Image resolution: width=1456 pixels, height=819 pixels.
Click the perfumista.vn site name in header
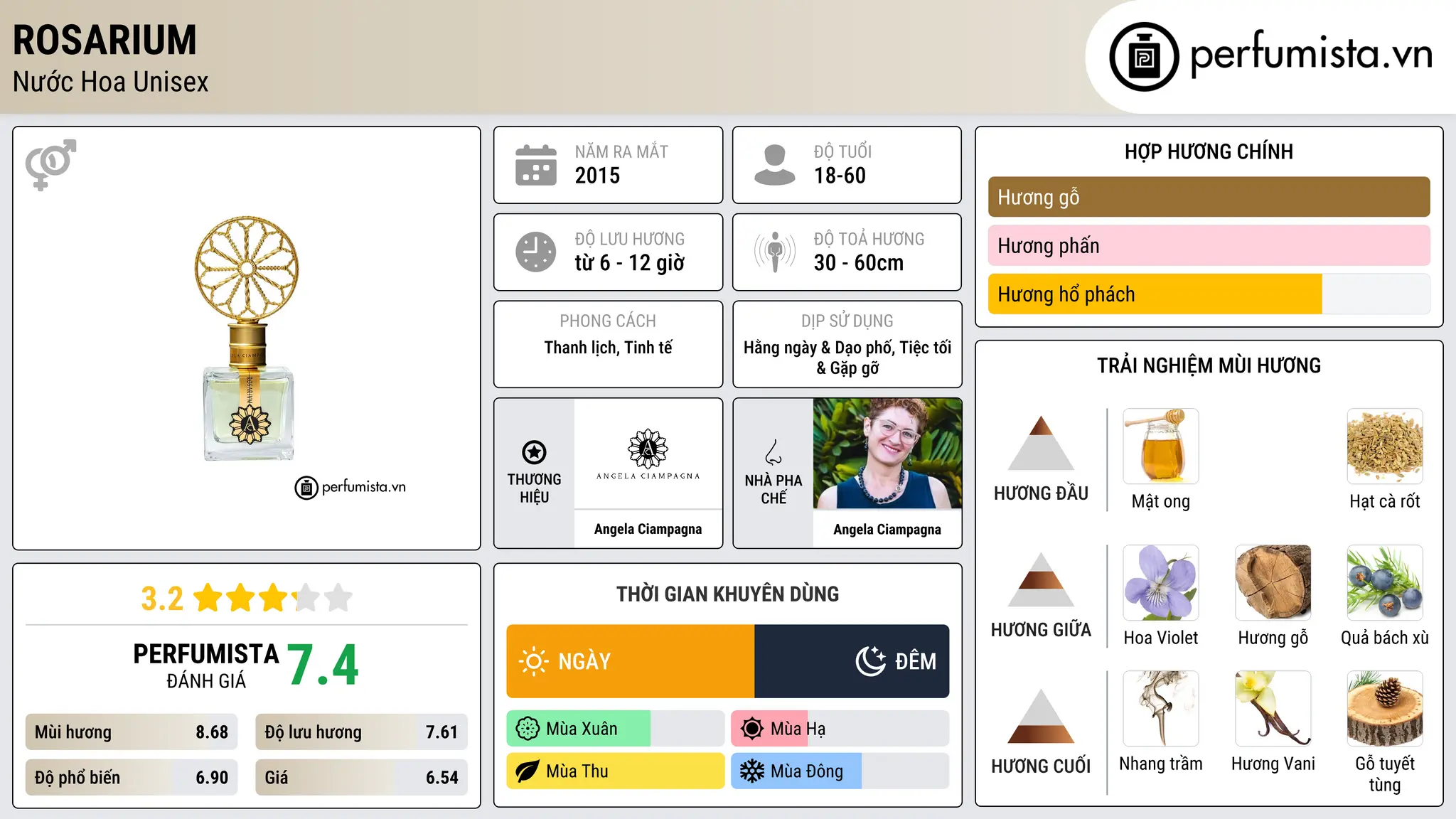1311,54
